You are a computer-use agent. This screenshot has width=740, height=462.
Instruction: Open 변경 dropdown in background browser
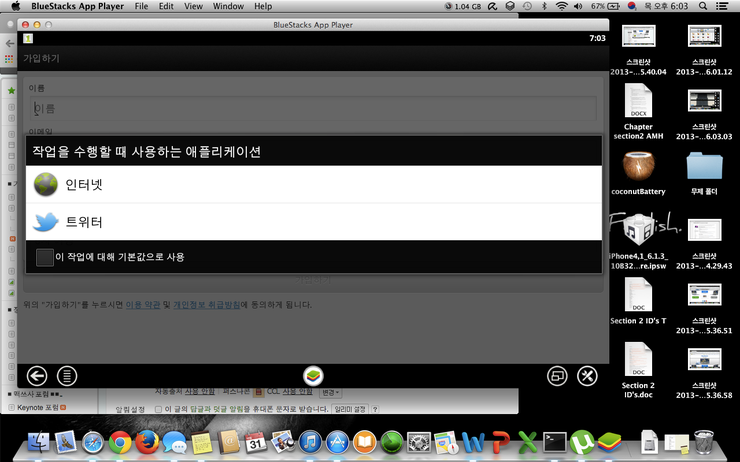(331, 393)
